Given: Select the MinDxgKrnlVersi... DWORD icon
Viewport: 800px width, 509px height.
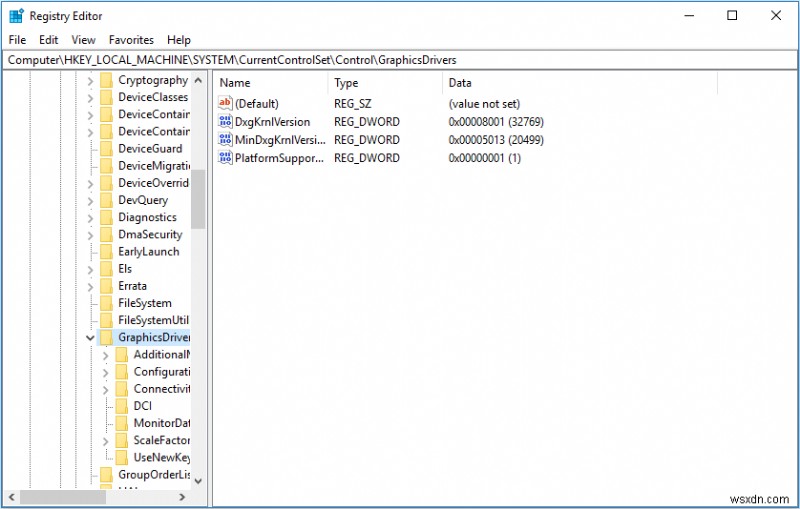Looking at the screenshot, I should (225, 139).
